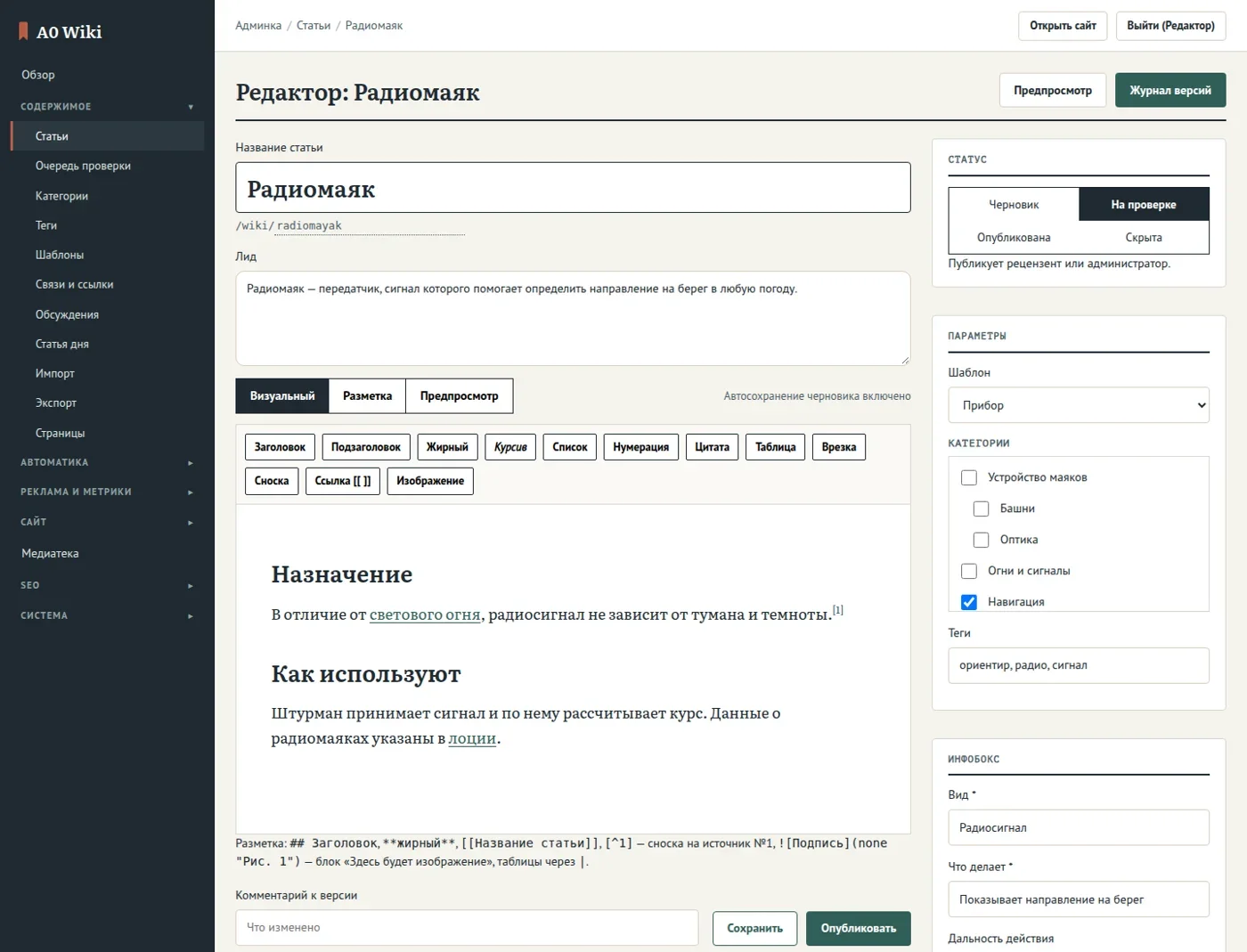The height and width of the screenshot is (952, 1247).
Task: Focus the Комментарий к версии field
Action: pos(467,928)
